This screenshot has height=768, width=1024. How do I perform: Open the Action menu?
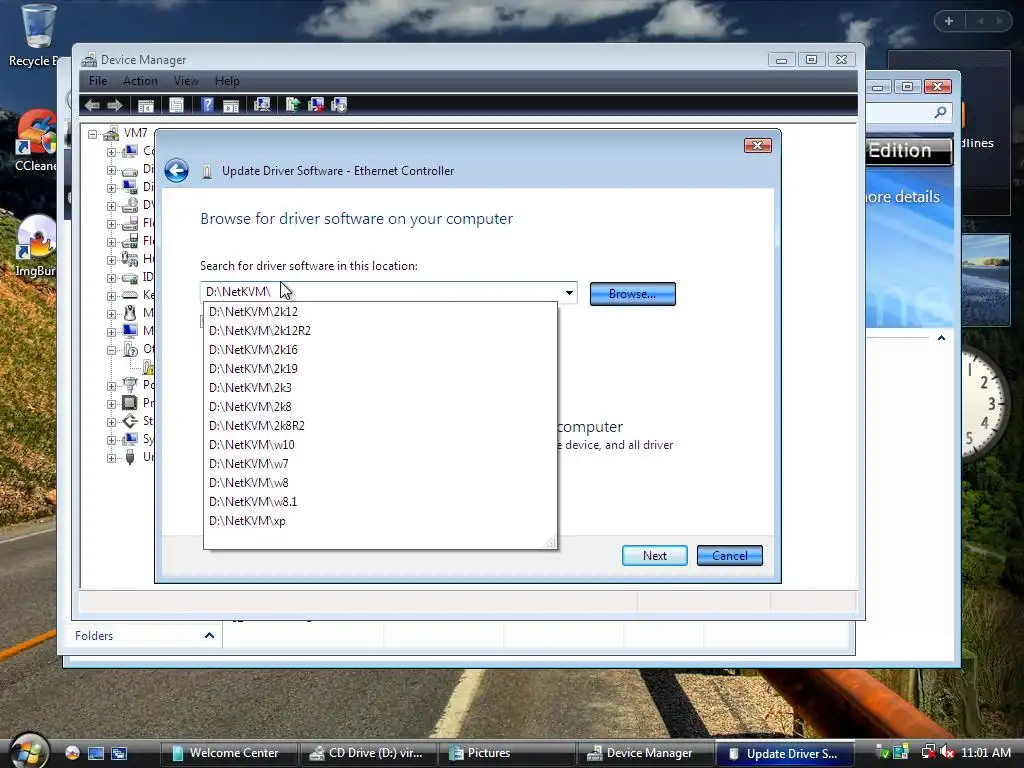pyautogui.click(x=140, y=81)
